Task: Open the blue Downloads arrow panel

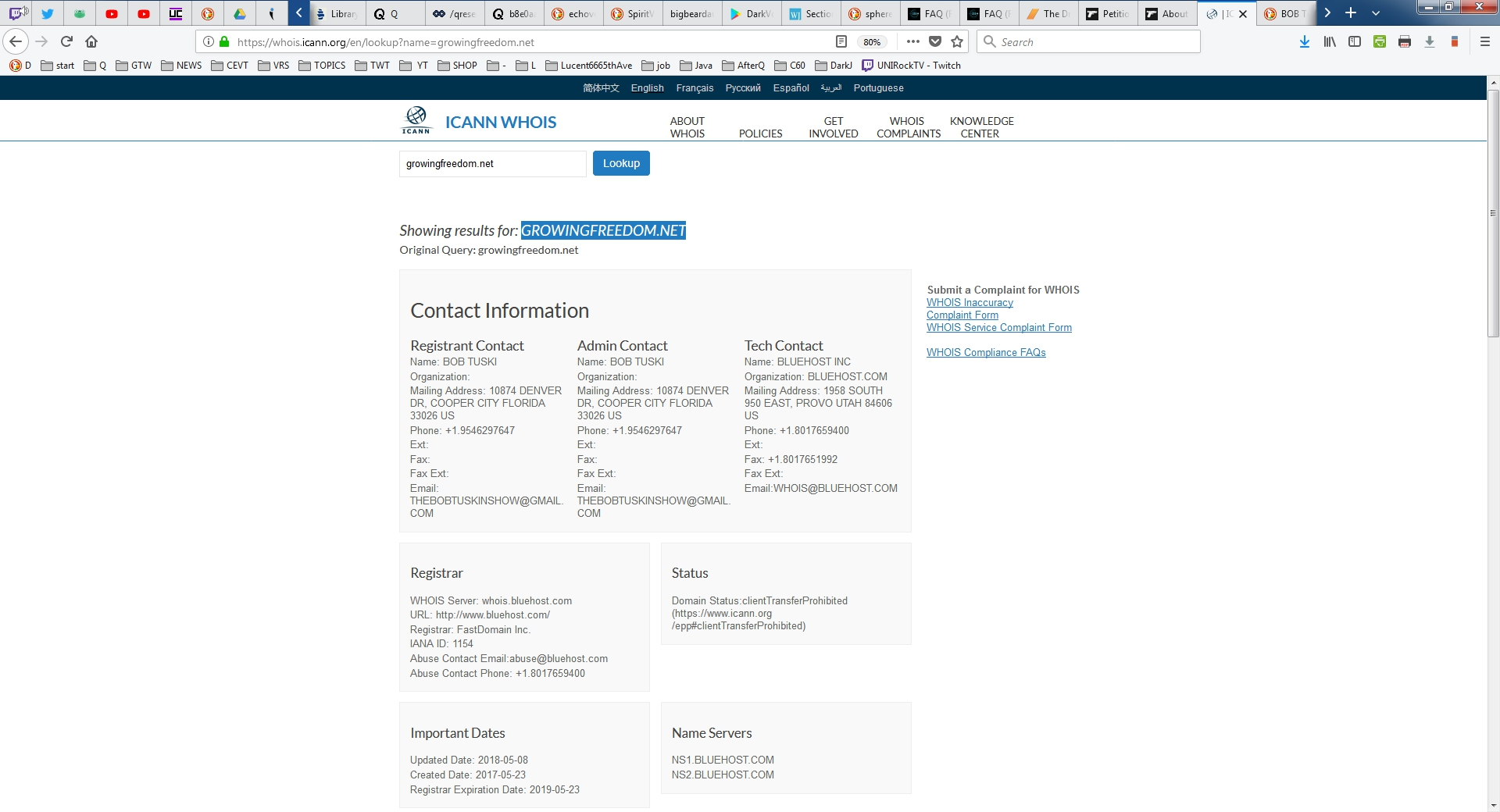Action: pyautogui.click(x=1305, y=41)
